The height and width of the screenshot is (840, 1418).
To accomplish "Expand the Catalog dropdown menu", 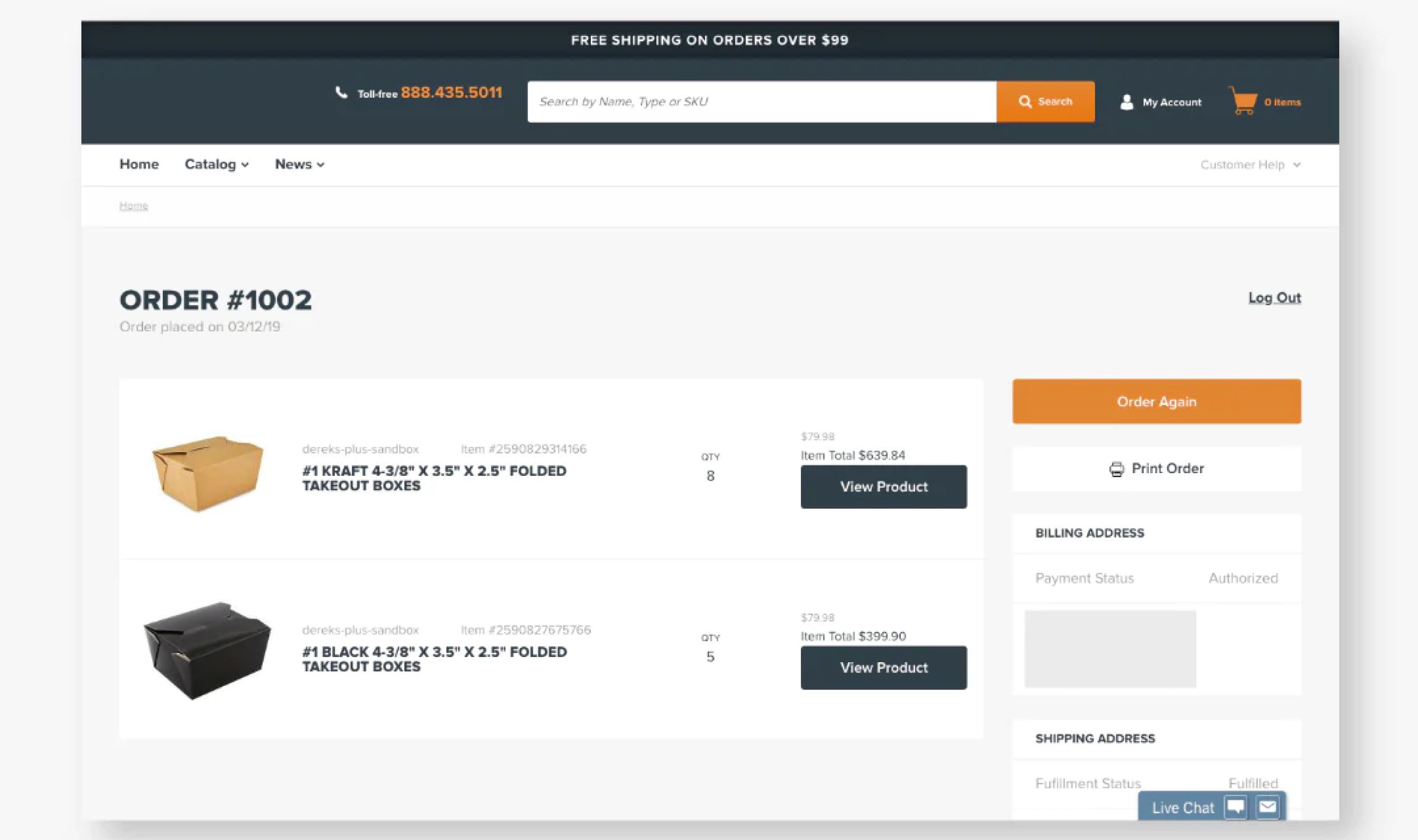I will (x=217, y=164).
